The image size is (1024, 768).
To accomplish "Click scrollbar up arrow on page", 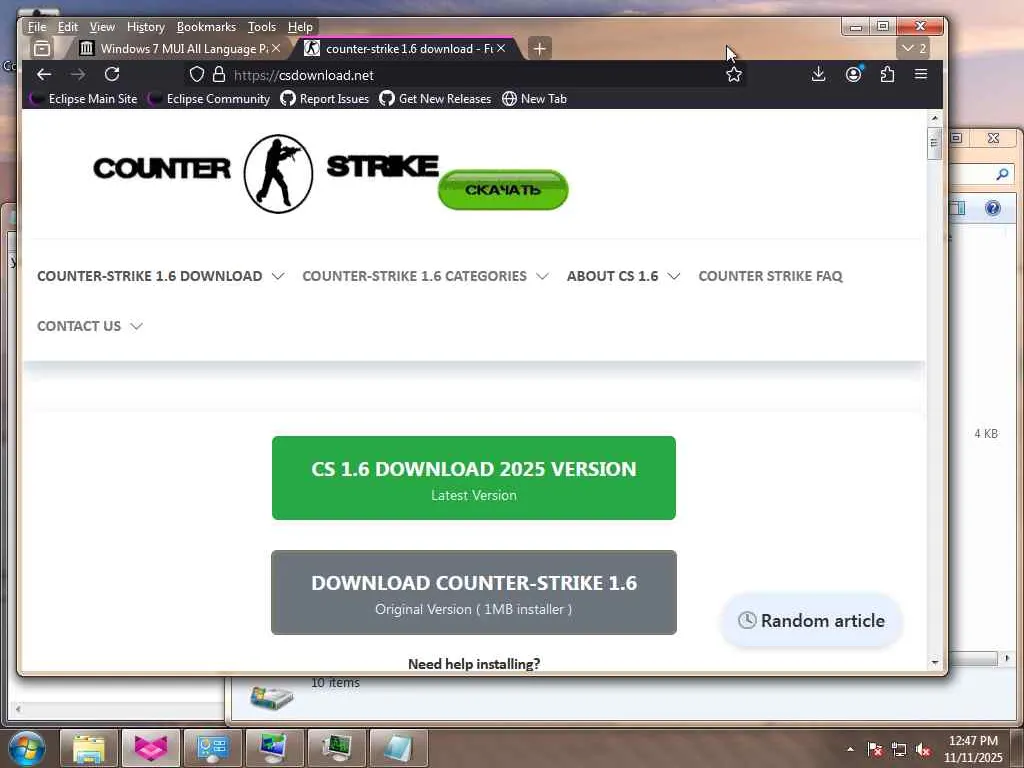I will pyautogui.click(x=935, y=118).
